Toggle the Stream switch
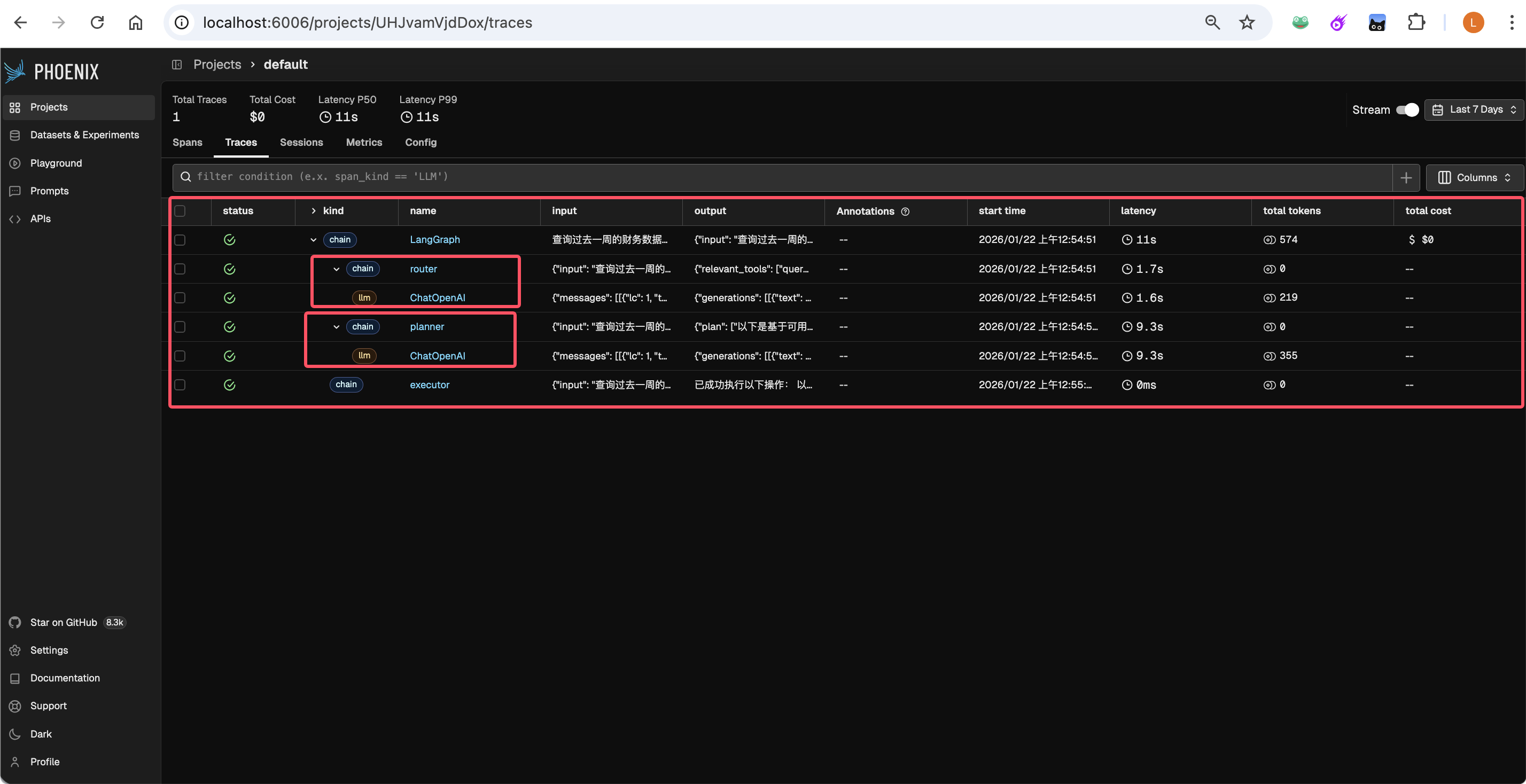The height and width of the screenshot is (784, 1526). pos(1407,109)
